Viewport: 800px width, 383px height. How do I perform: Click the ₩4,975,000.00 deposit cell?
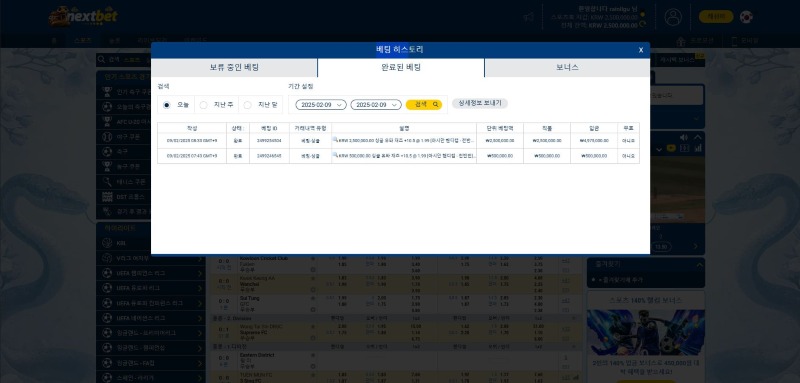click(x=594, y=141)
